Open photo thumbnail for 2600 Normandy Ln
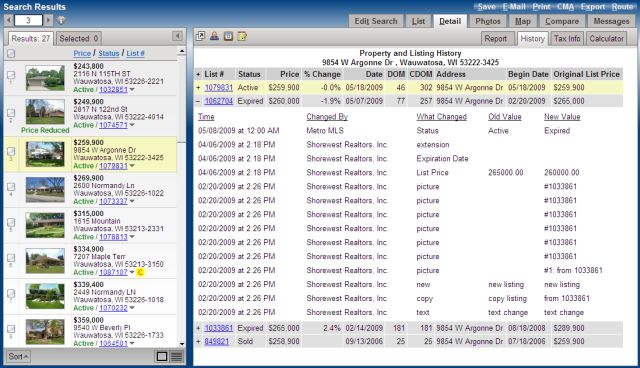This screenshot has width=640, height=368. [x=45, y=190]
